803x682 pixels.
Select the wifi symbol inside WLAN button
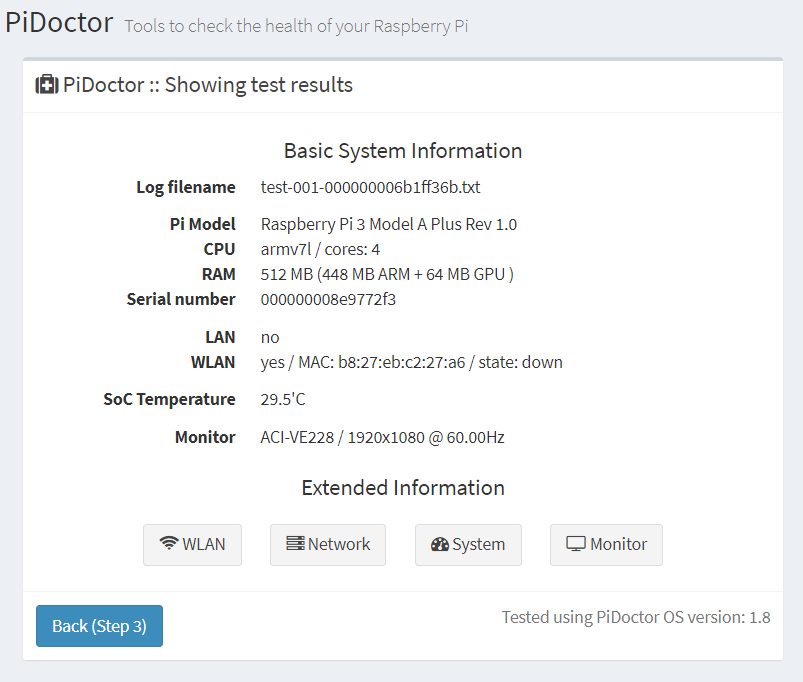170,543
